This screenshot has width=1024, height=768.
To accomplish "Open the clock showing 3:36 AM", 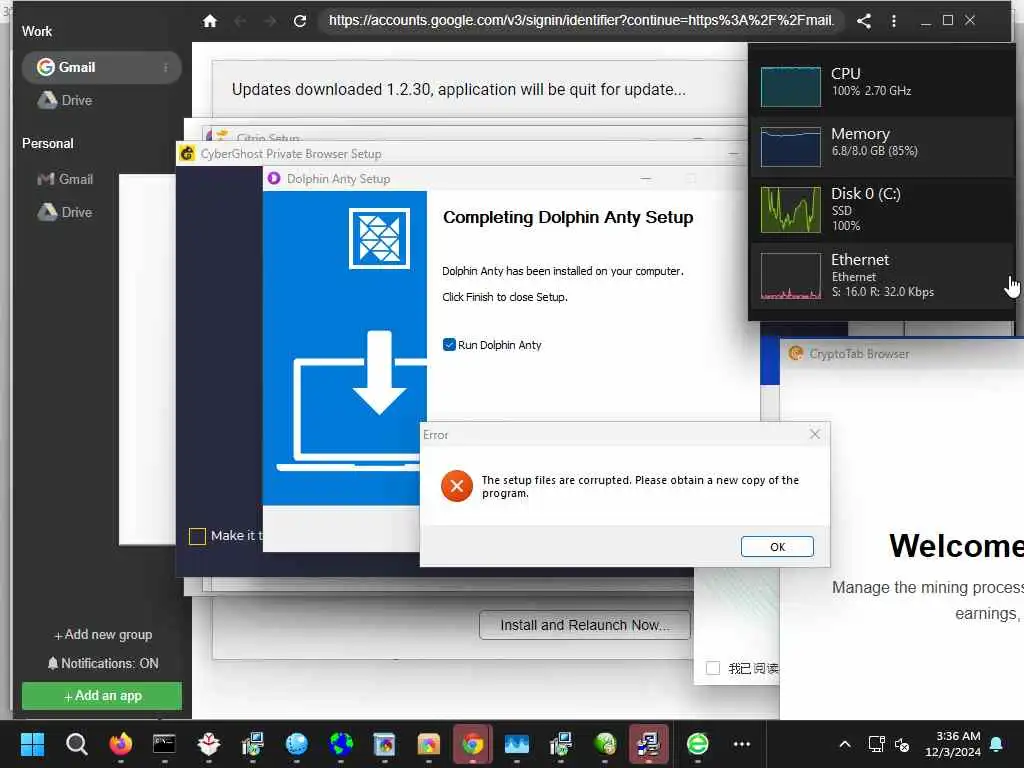I will point(953,744).
